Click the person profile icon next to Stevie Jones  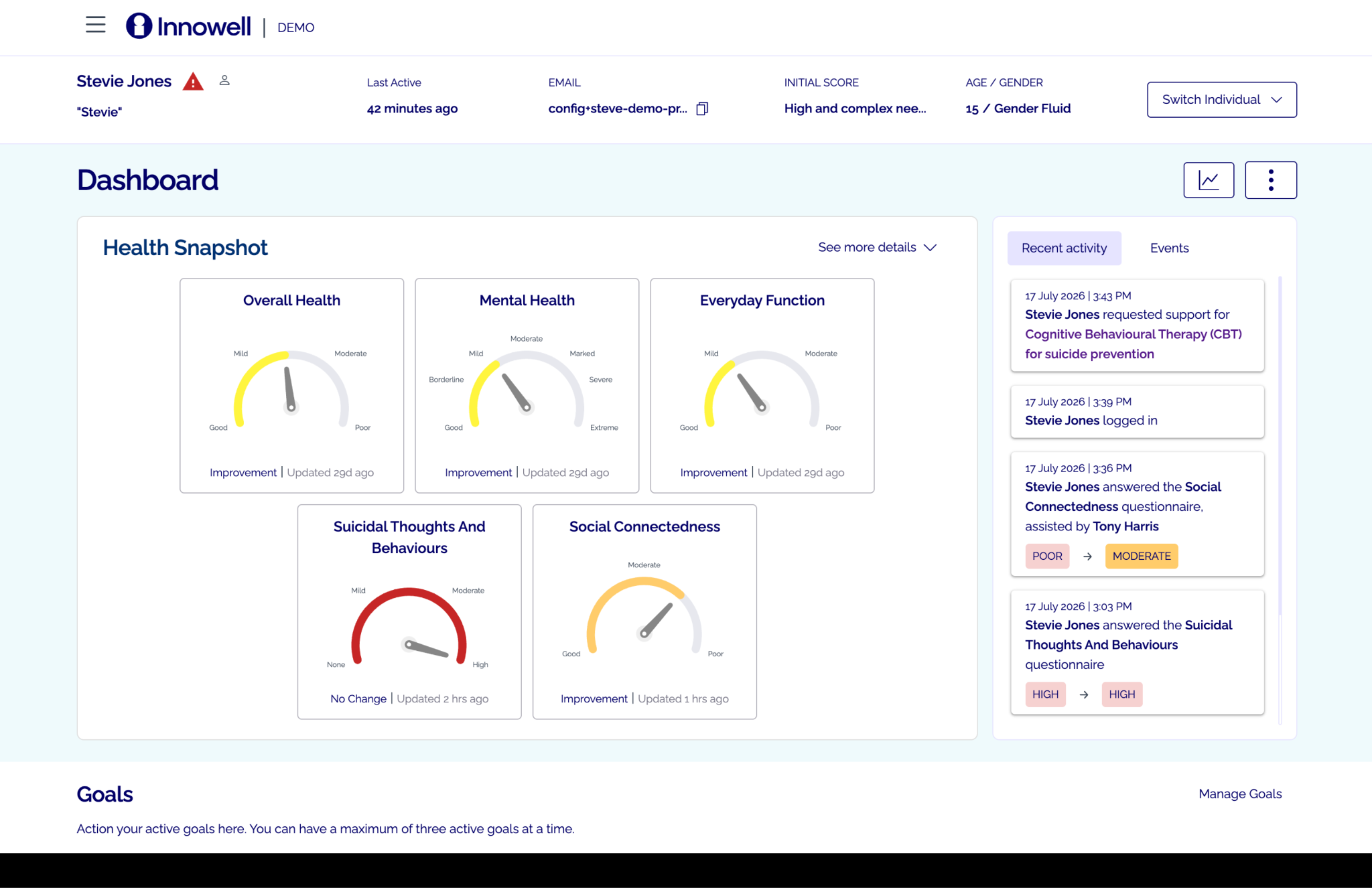(x=224, y=80)
